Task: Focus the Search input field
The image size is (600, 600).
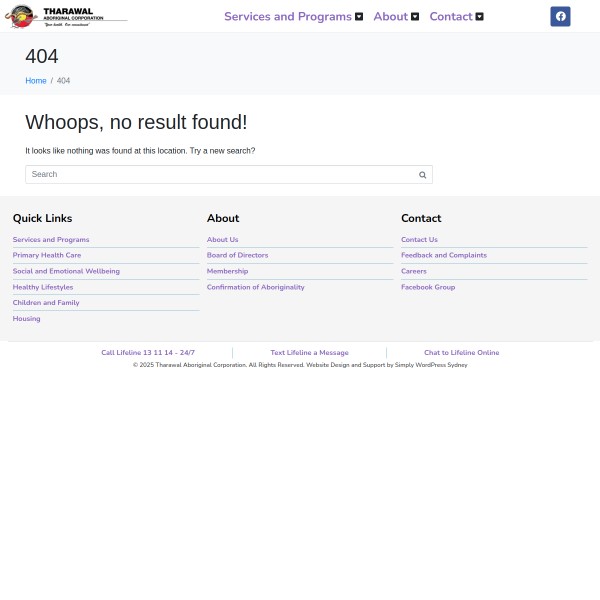Action: [220, 174]
